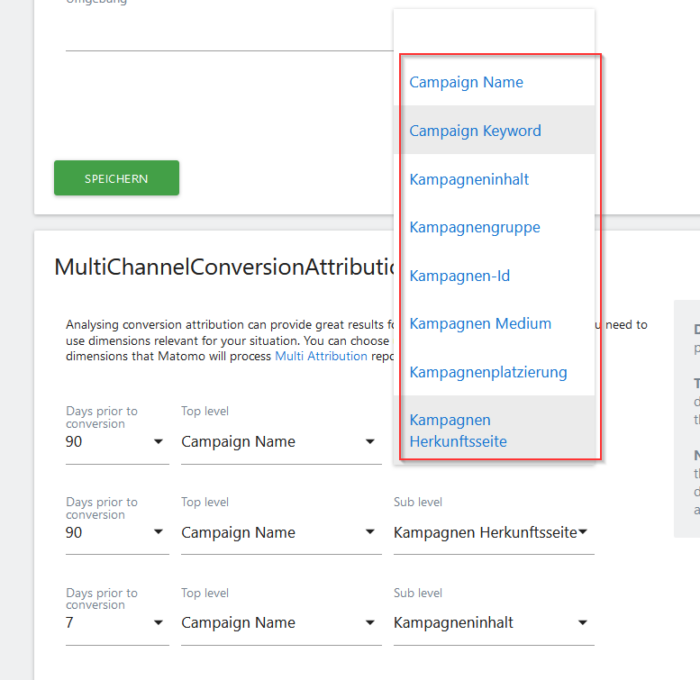Choose the Kampagnen-Id option
Image resolution: width=700 pixels, height=680 pixels.
pyautogui.click(x=494, y=275)
